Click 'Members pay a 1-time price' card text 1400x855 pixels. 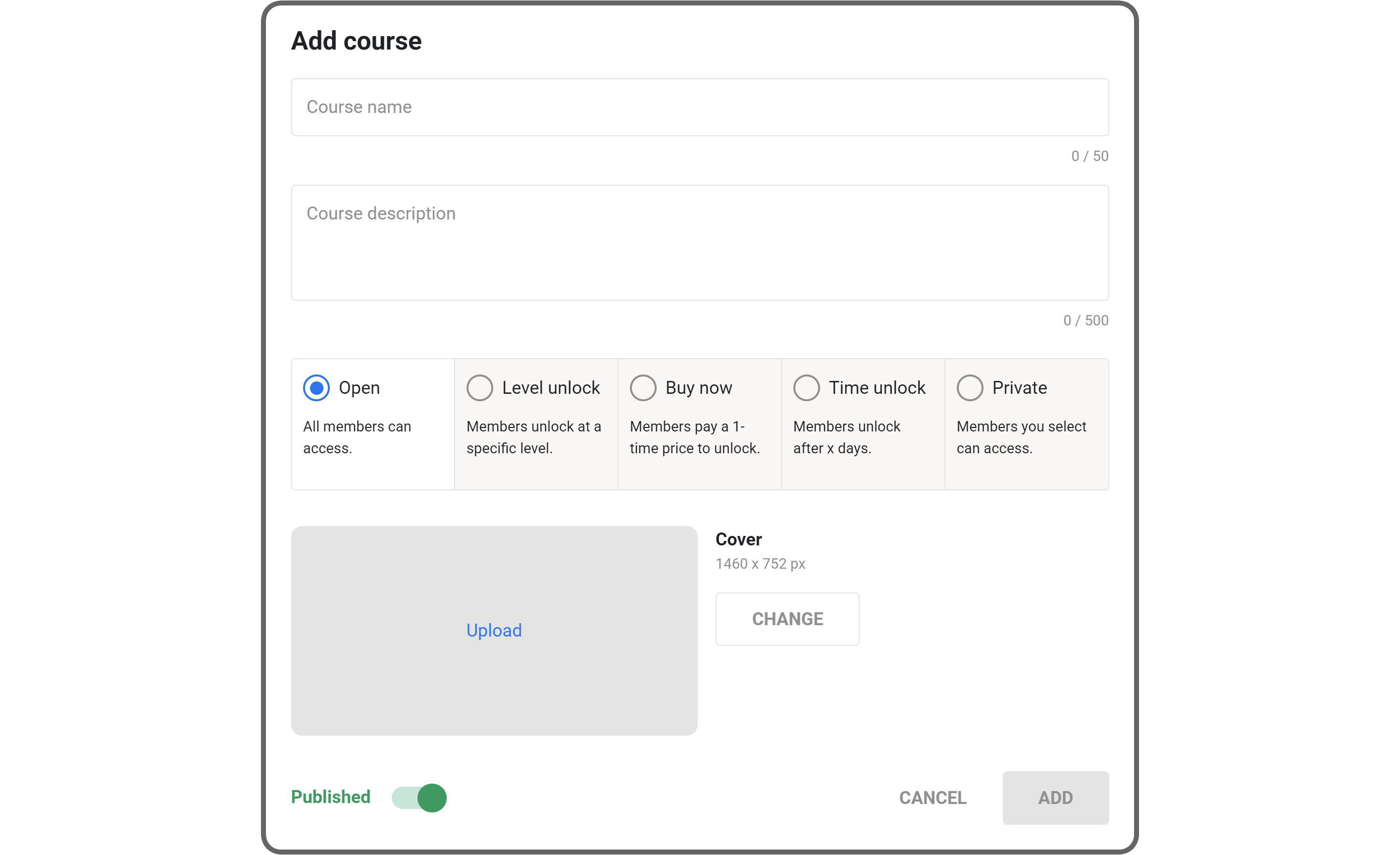(694, 437)
